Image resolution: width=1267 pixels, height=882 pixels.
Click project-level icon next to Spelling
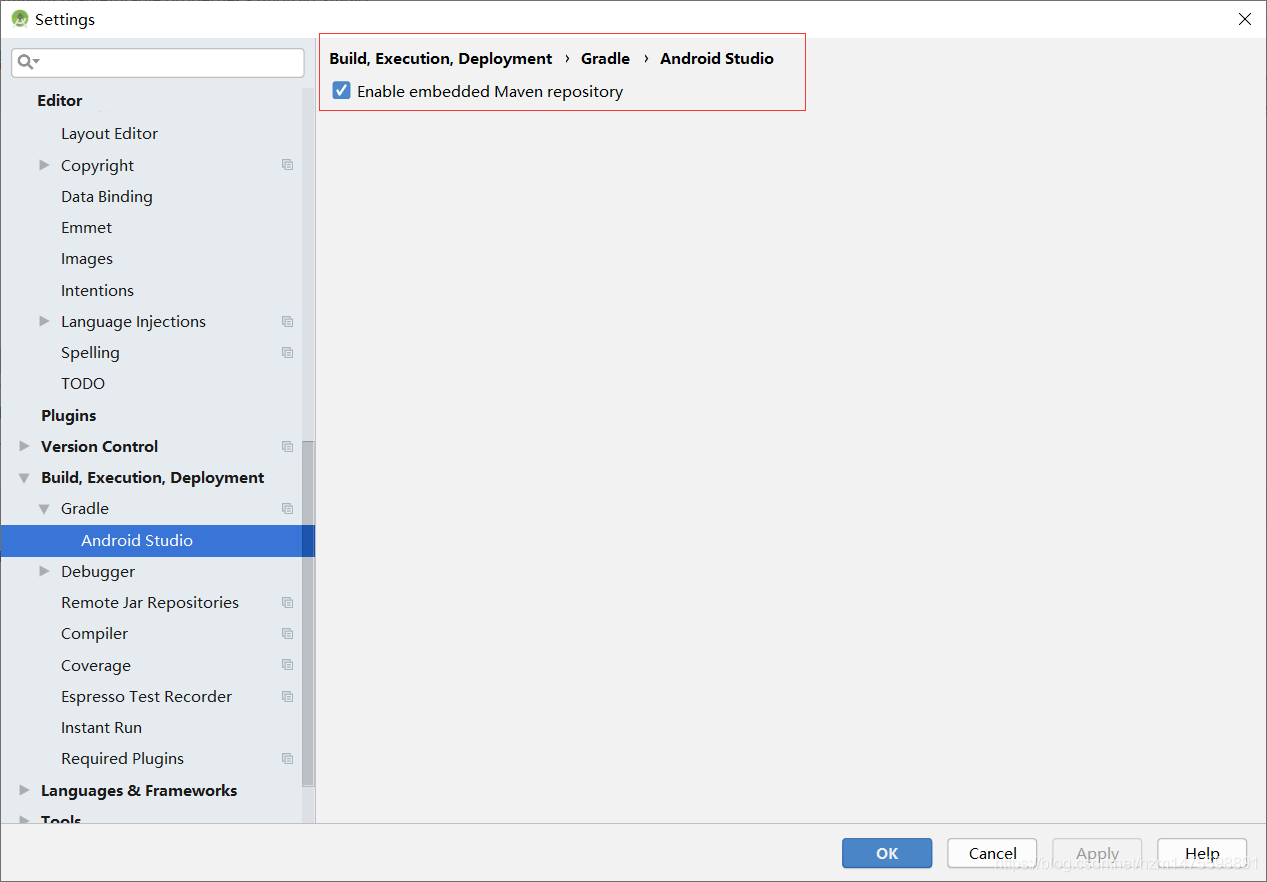pyautogui.click(x=288, y=352)
